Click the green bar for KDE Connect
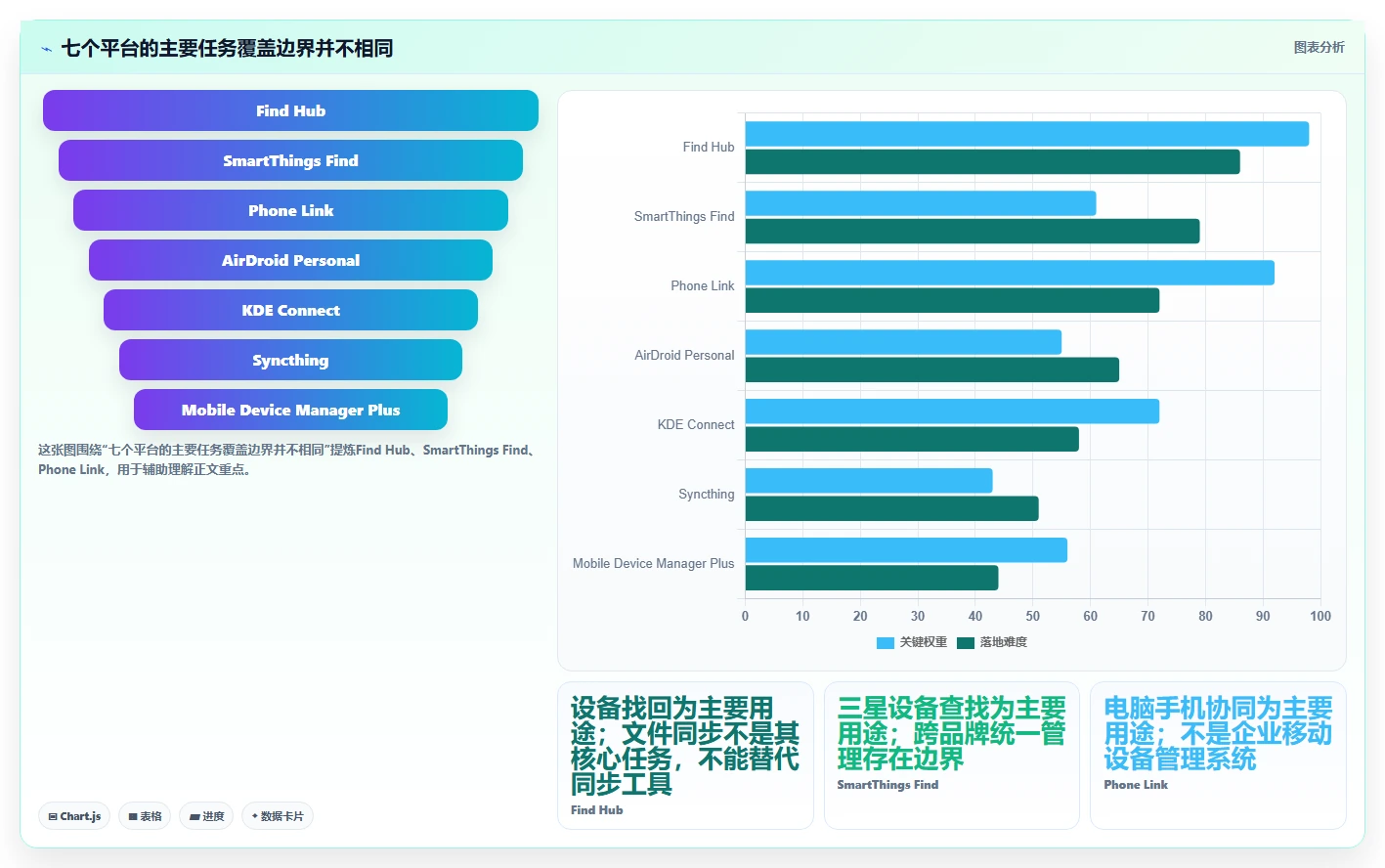 tap(912, 440)
